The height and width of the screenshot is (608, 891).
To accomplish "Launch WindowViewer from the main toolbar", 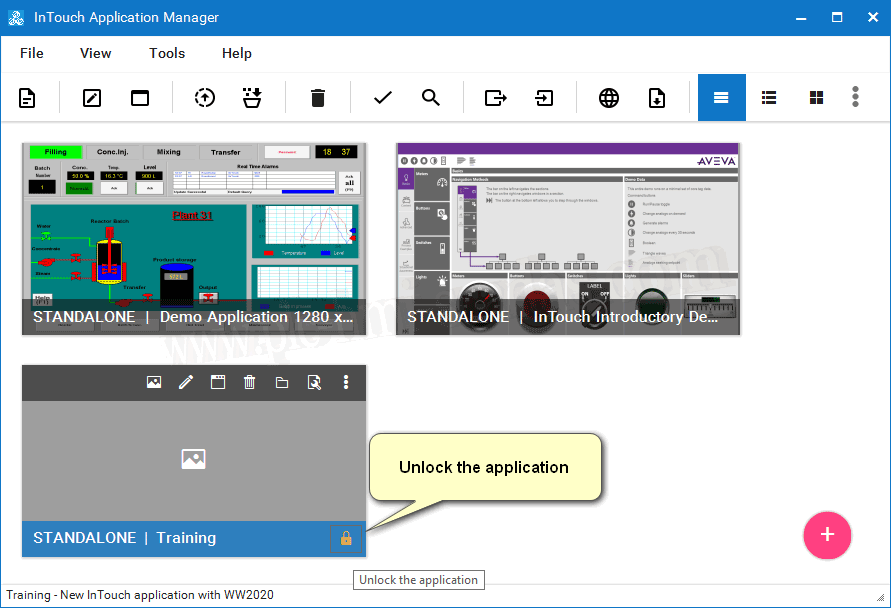I will (x=140, y=98).
